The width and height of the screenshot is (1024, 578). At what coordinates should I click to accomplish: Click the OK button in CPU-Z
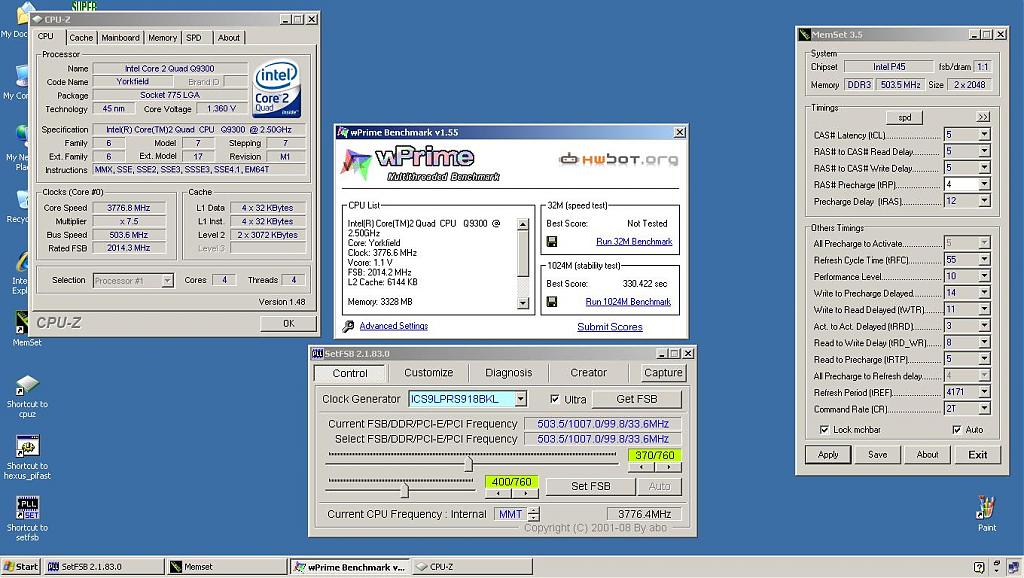289,323
